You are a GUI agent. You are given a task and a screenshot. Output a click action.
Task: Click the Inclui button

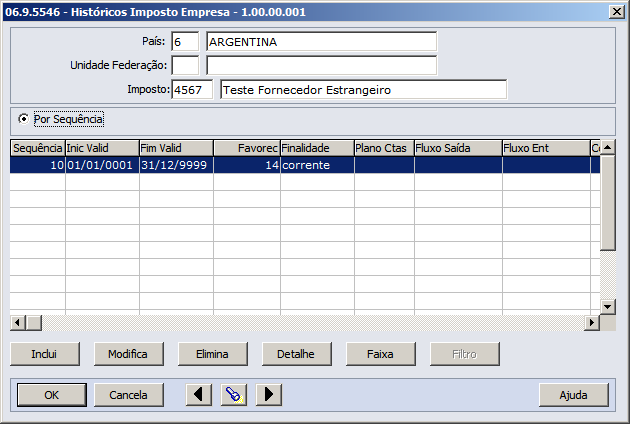[45, 354]
